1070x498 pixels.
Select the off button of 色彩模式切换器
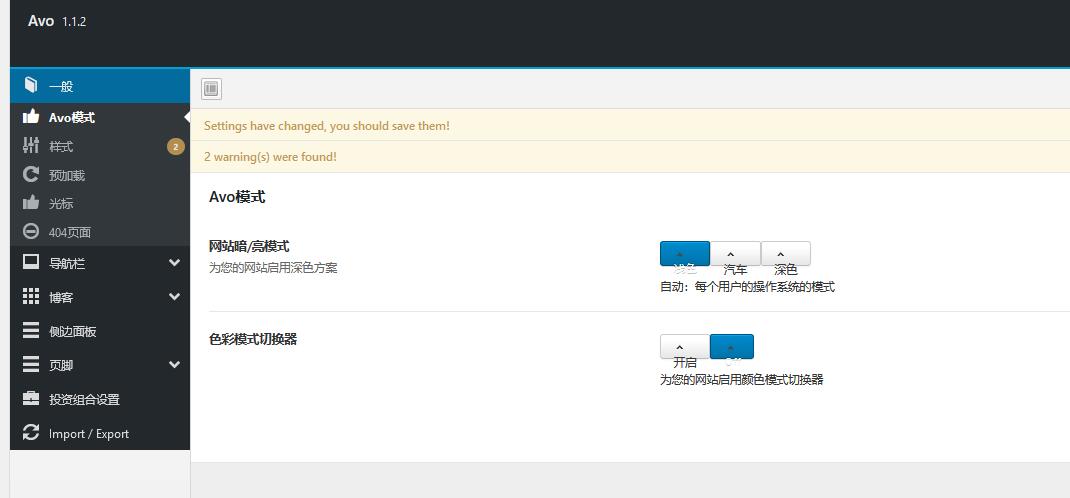[x=732, y=347]
